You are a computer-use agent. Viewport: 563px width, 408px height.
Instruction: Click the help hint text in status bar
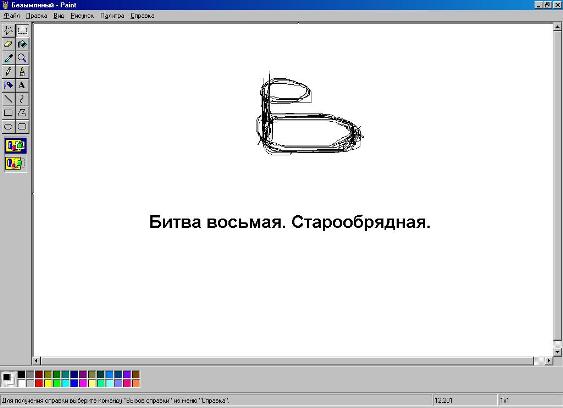click(x=115, y=400)
